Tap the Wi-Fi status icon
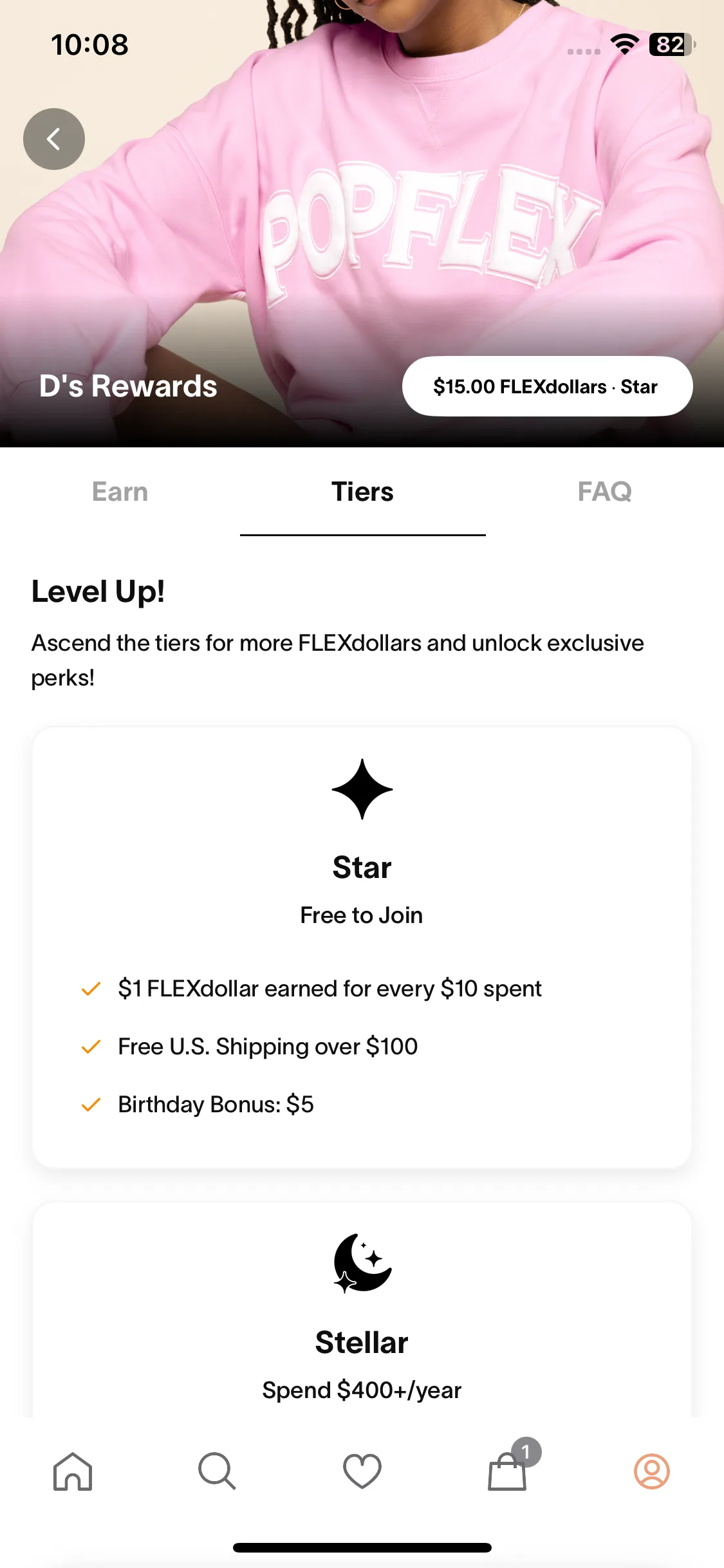This screenshot has width=724, height=1568. pos(624,44)
